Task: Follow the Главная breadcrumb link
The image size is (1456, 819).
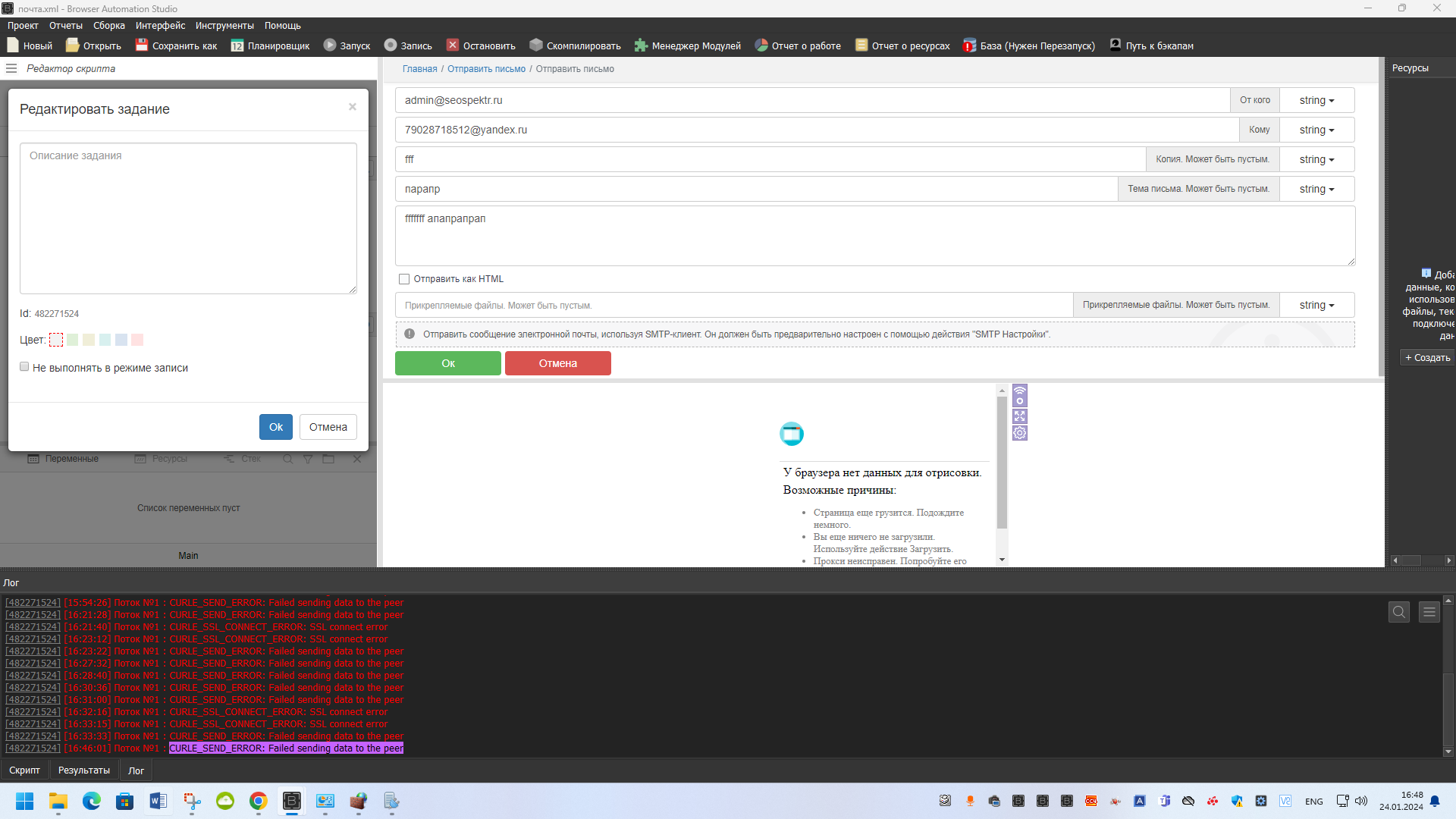Action: (x=419, y=69)
